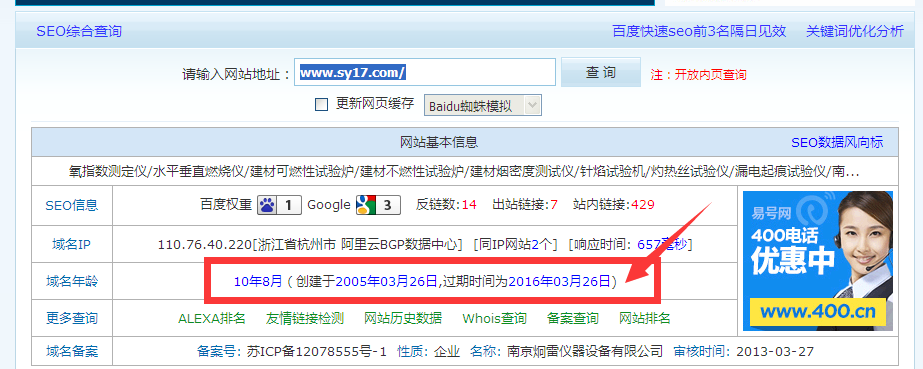The height and width of the screenshot is (369, 923).
Task: Click the Google rank icon
Action: point(365,205)
